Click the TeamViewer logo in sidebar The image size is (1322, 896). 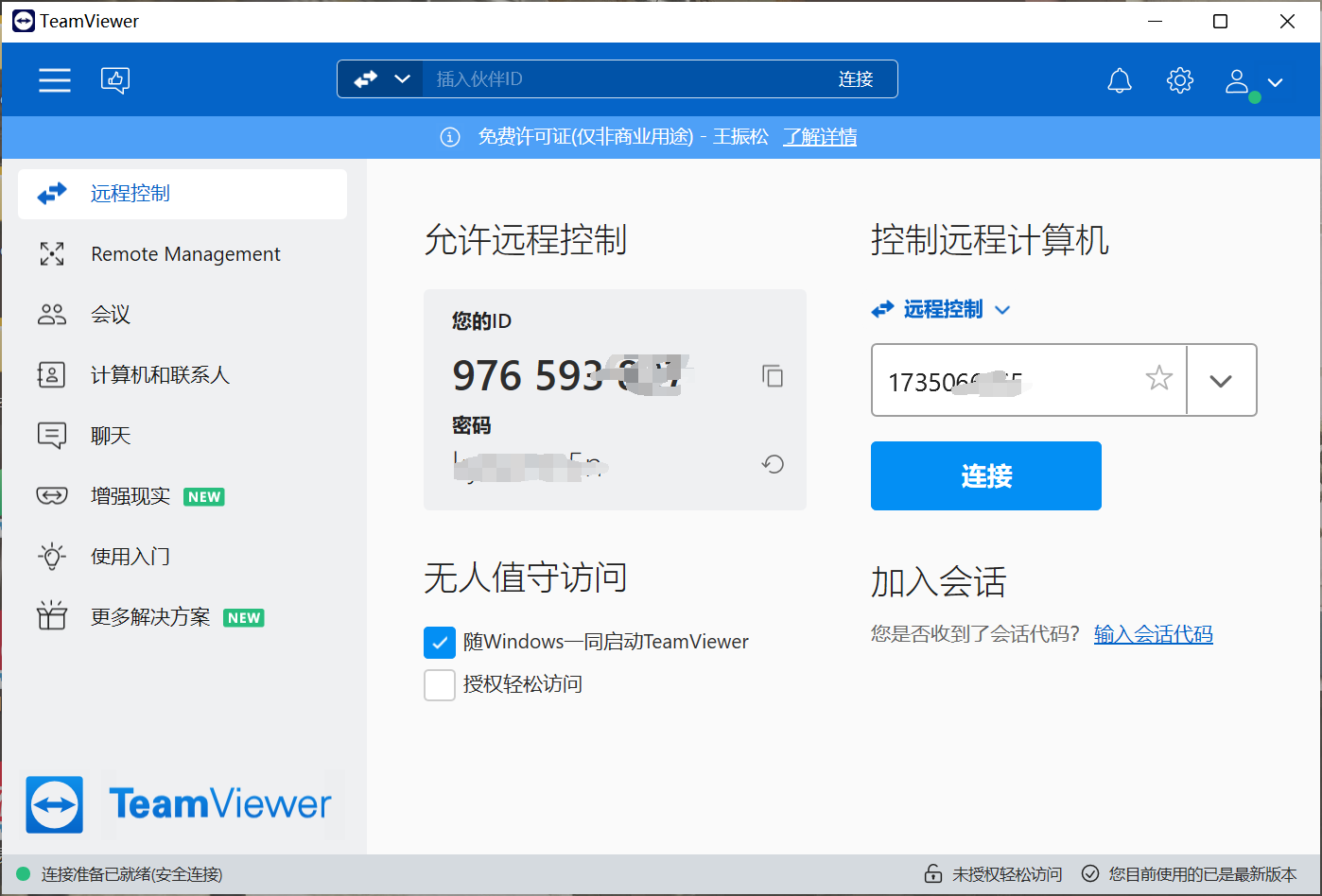[180, 804]
